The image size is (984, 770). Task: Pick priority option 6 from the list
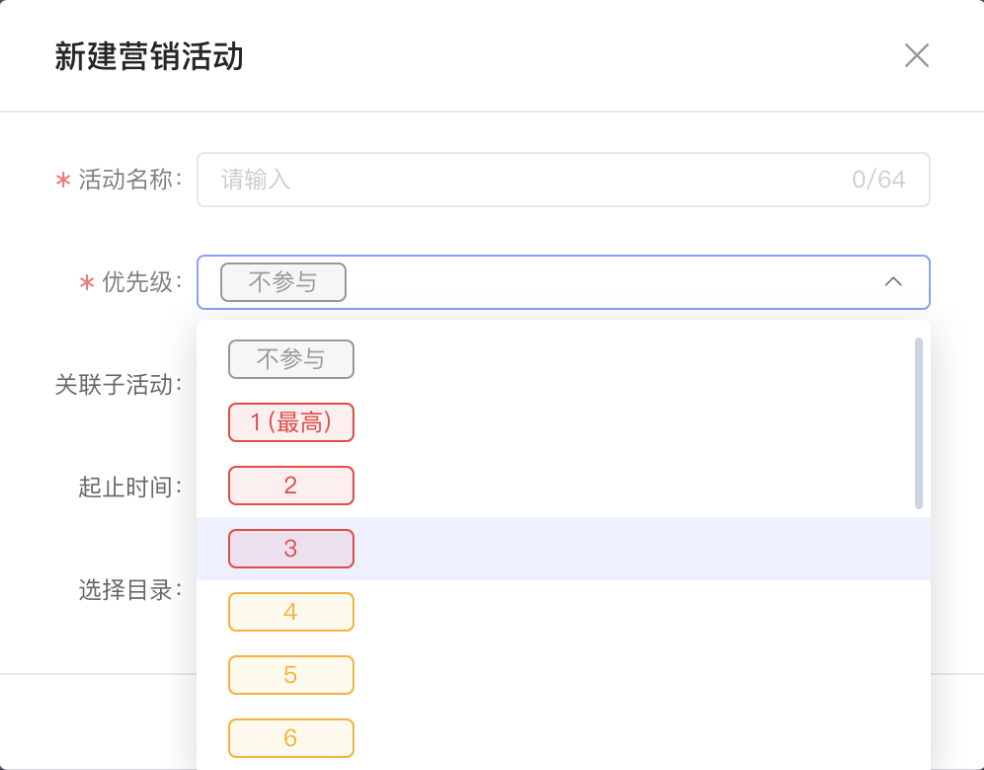click(291, 737)
